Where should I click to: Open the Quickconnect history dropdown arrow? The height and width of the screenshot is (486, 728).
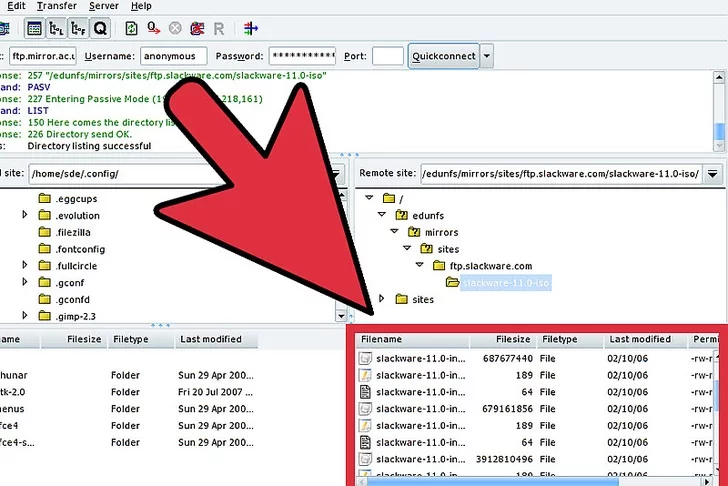click(x=487, y=56)
